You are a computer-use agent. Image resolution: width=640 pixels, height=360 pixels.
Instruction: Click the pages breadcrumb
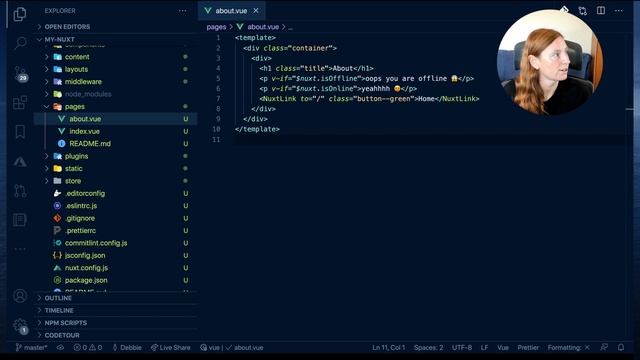(x=216, y=27)
